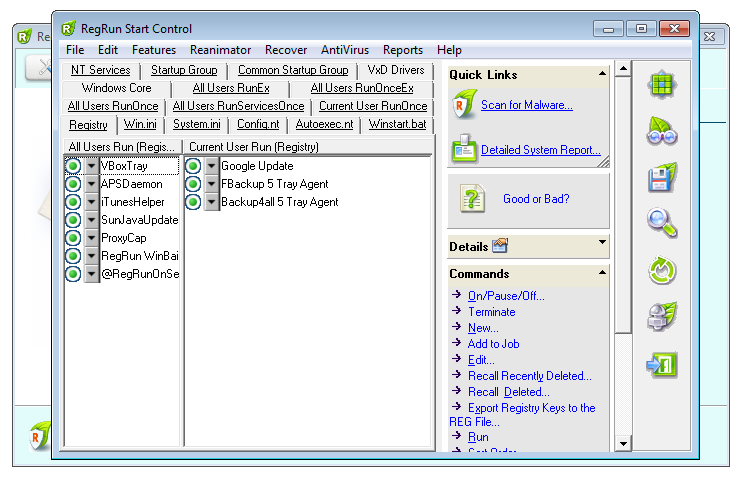The width and height of the screenshot is (750, 484).
Task: Open the Reanimator menu
Action: pyautogui.click(x=220, y=50)
